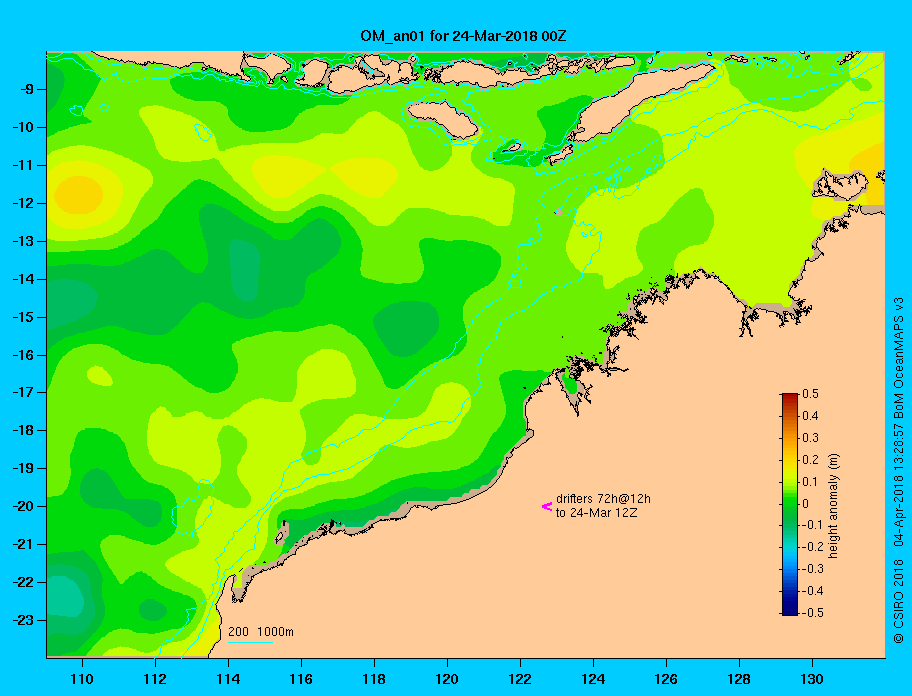Click longitude label 110 on bottom axis
912x696 pixels.
(82, 679)
